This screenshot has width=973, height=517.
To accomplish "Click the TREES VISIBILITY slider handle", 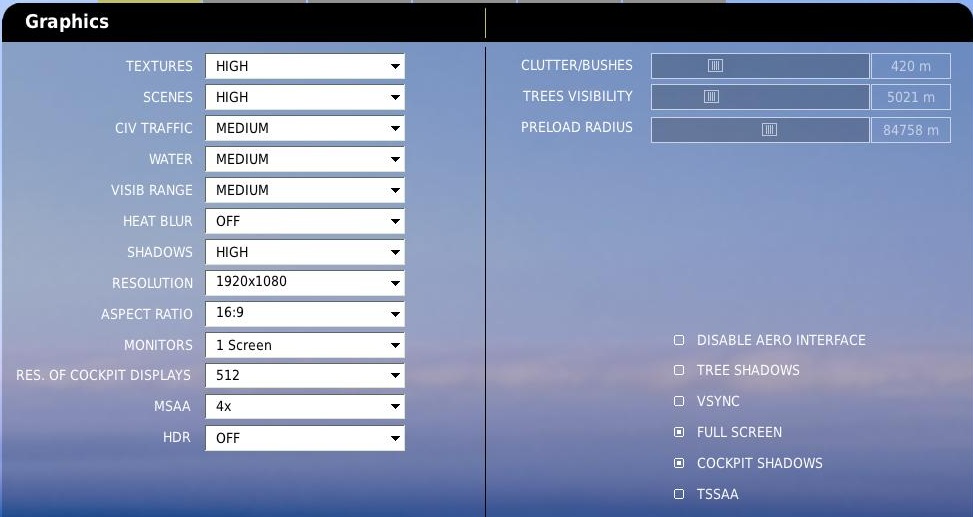I will point(711,97).
